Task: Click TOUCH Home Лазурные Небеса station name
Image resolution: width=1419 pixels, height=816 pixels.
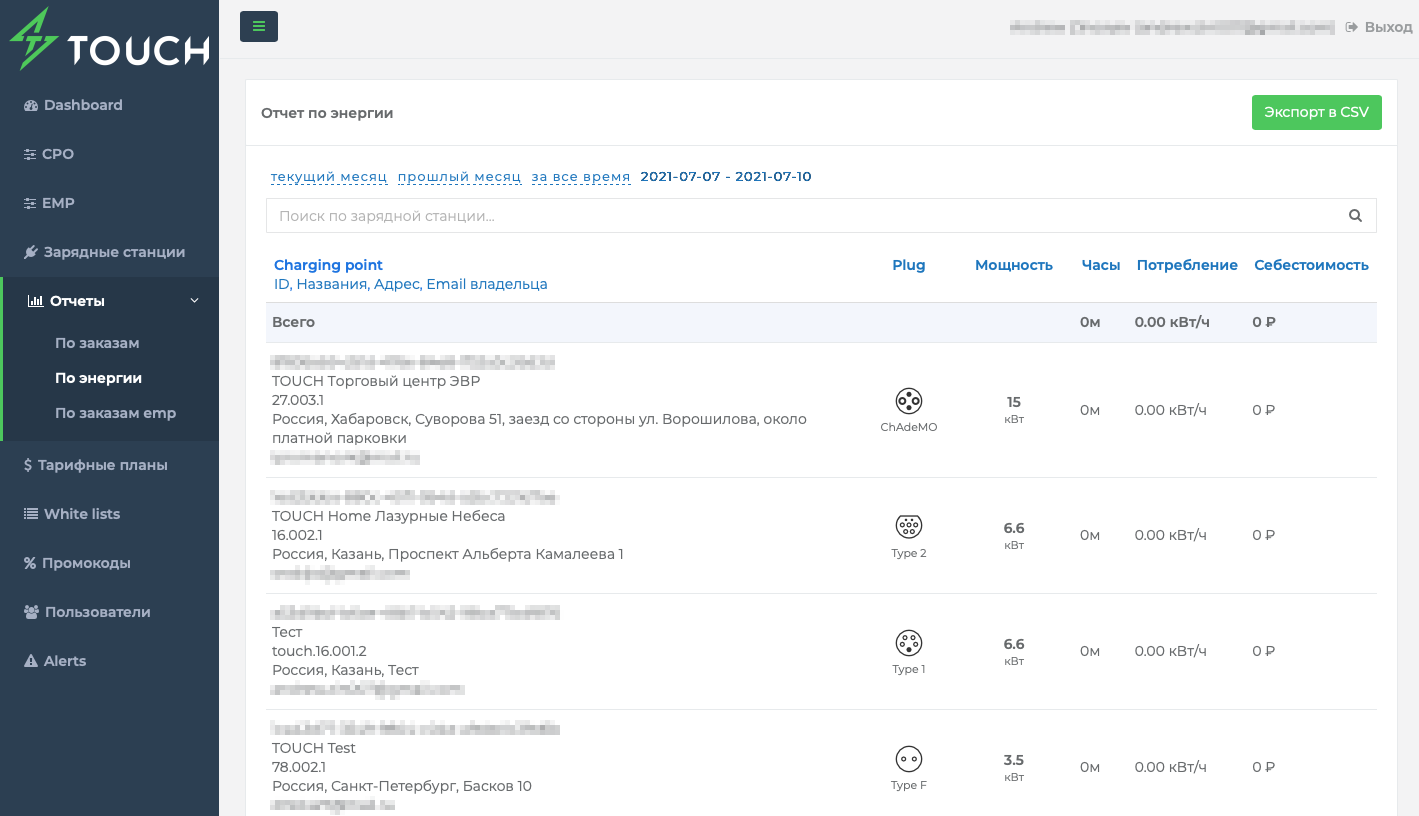Action: (388, 516)
